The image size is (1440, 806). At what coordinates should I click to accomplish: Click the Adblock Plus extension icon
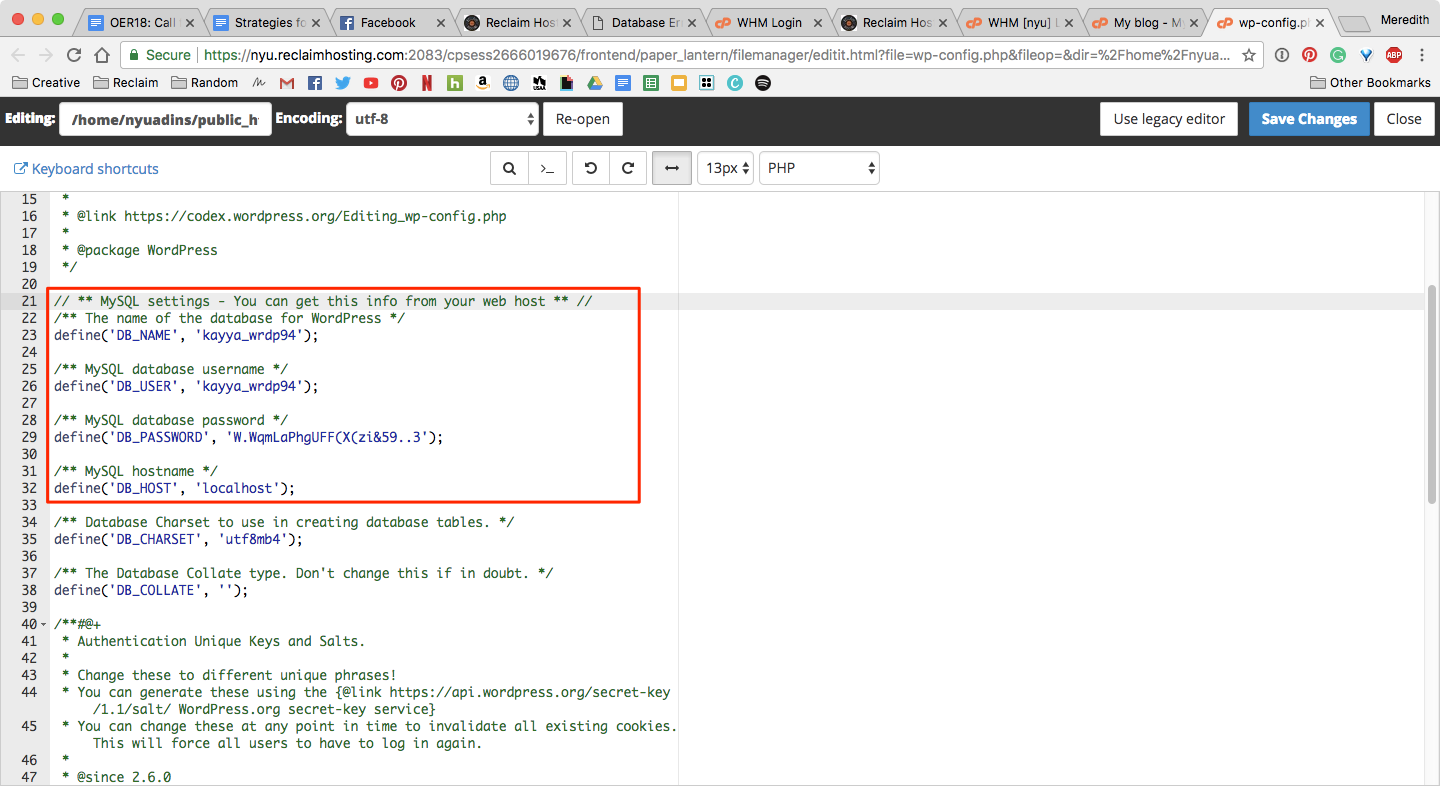1394,55
